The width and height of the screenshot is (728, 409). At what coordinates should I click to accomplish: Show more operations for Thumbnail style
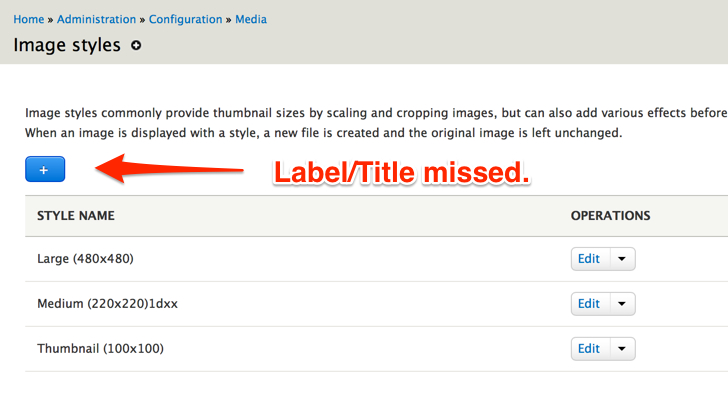coord(621,349)
